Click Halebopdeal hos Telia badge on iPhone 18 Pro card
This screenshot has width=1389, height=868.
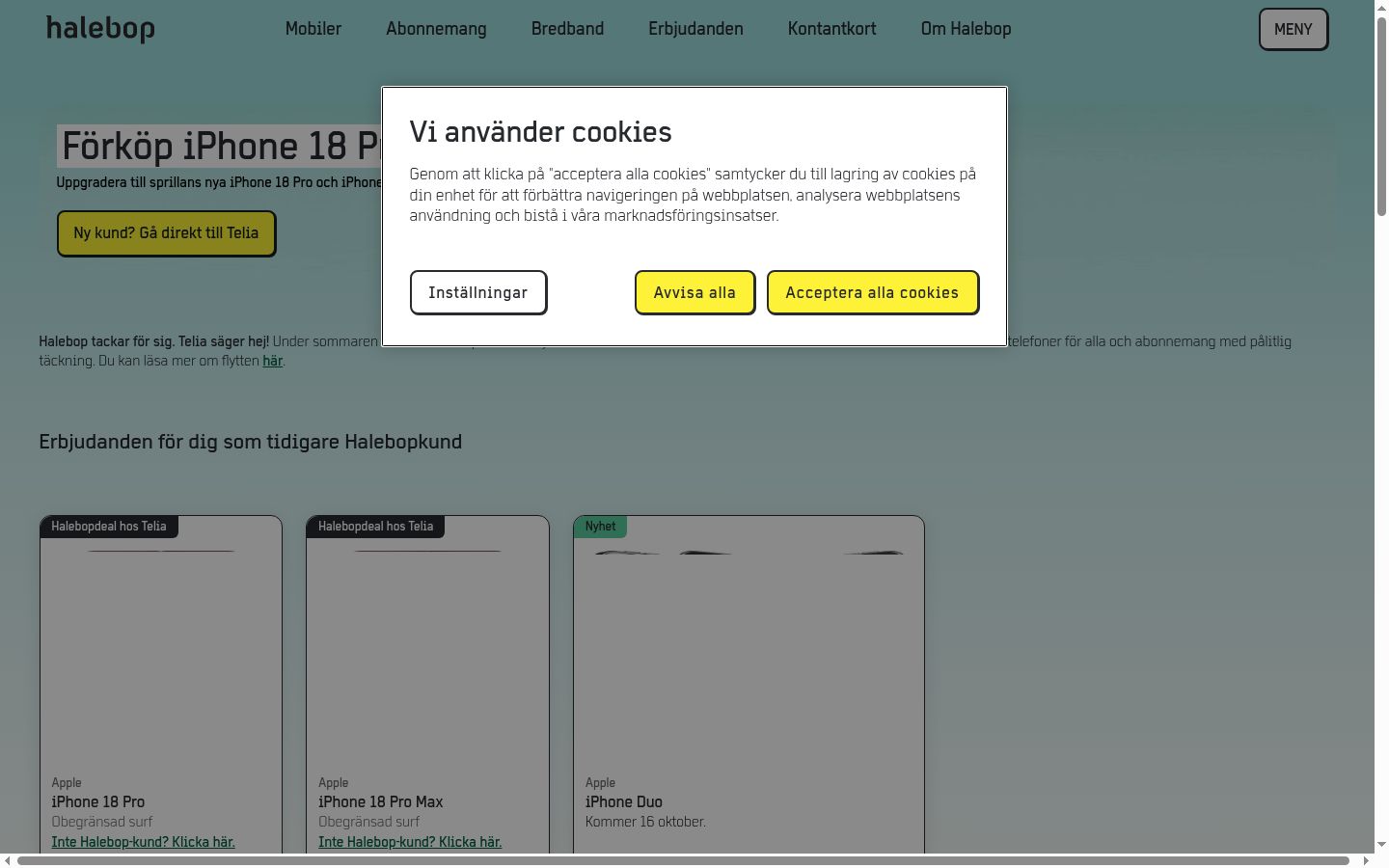click(109, 527)
